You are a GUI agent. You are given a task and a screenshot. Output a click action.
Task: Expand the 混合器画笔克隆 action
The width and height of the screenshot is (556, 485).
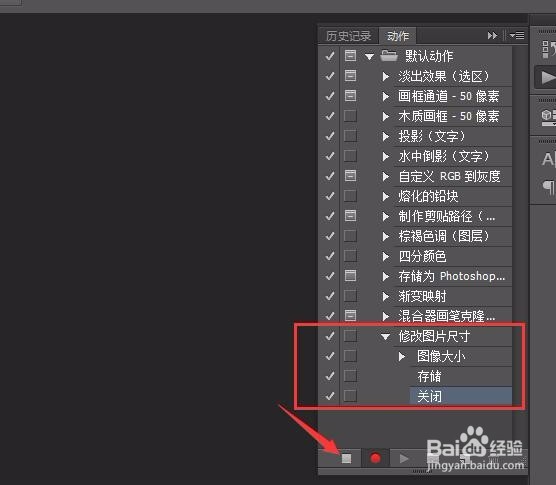(386, 316)
